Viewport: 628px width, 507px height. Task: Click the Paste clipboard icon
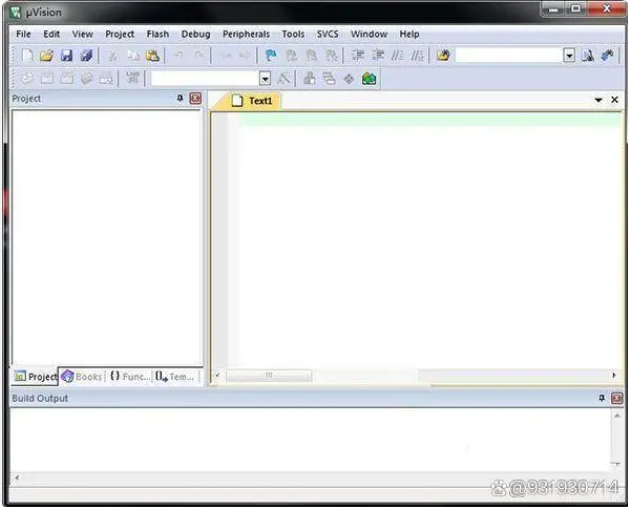click(153, 56)
